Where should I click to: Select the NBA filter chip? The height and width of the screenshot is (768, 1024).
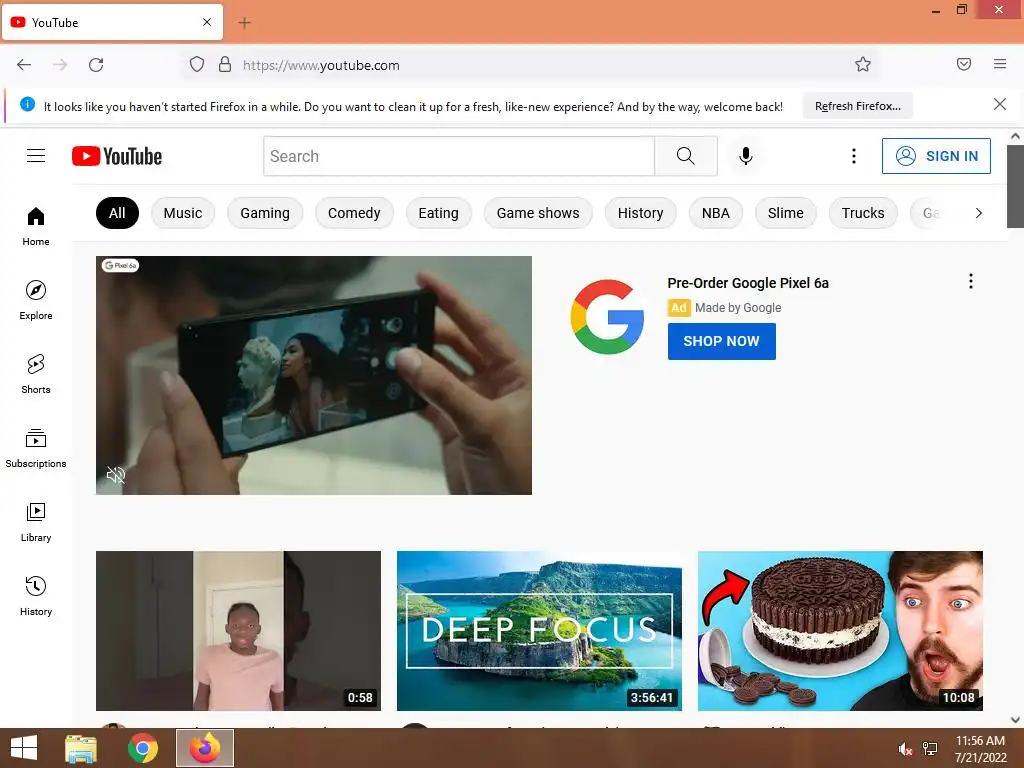click(x=716, y=213)
